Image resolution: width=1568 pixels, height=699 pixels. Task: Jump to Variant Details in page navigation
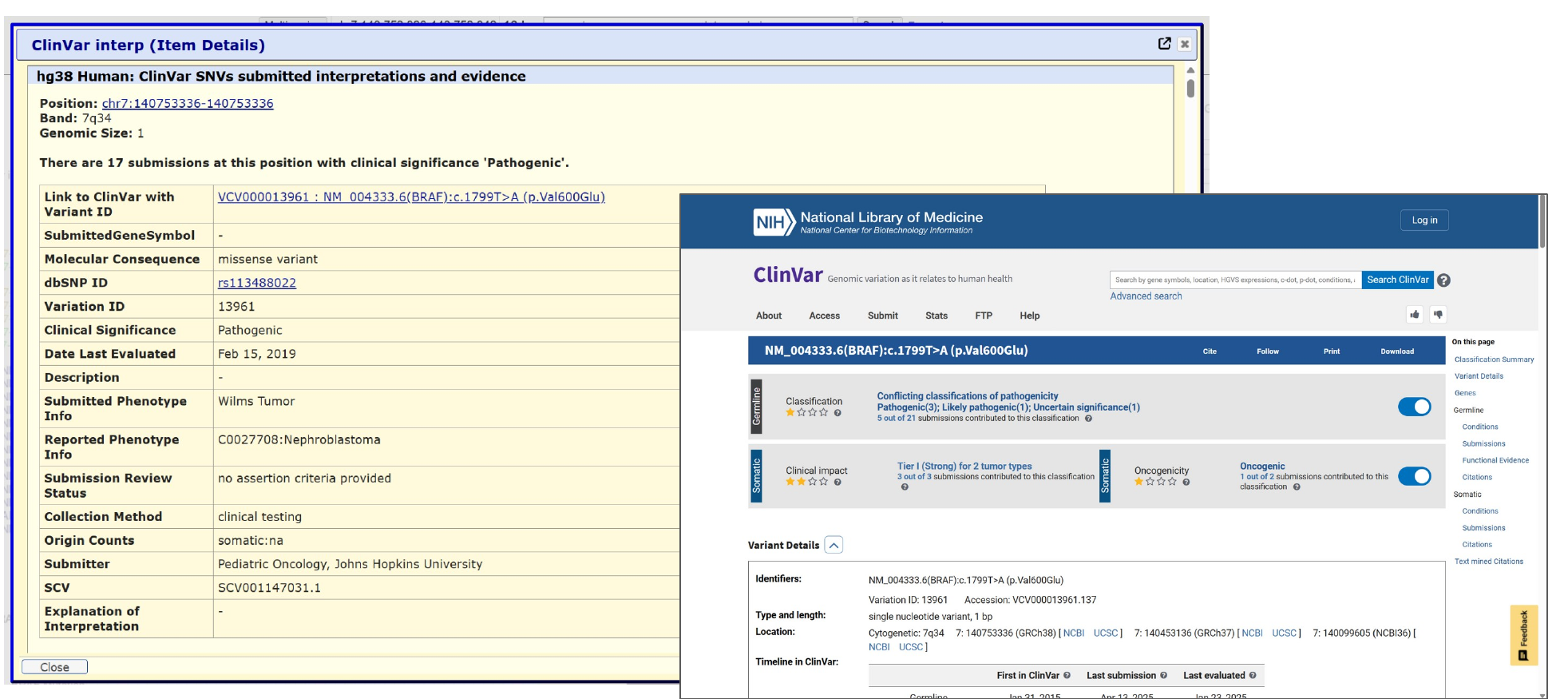pos(1479,376)
